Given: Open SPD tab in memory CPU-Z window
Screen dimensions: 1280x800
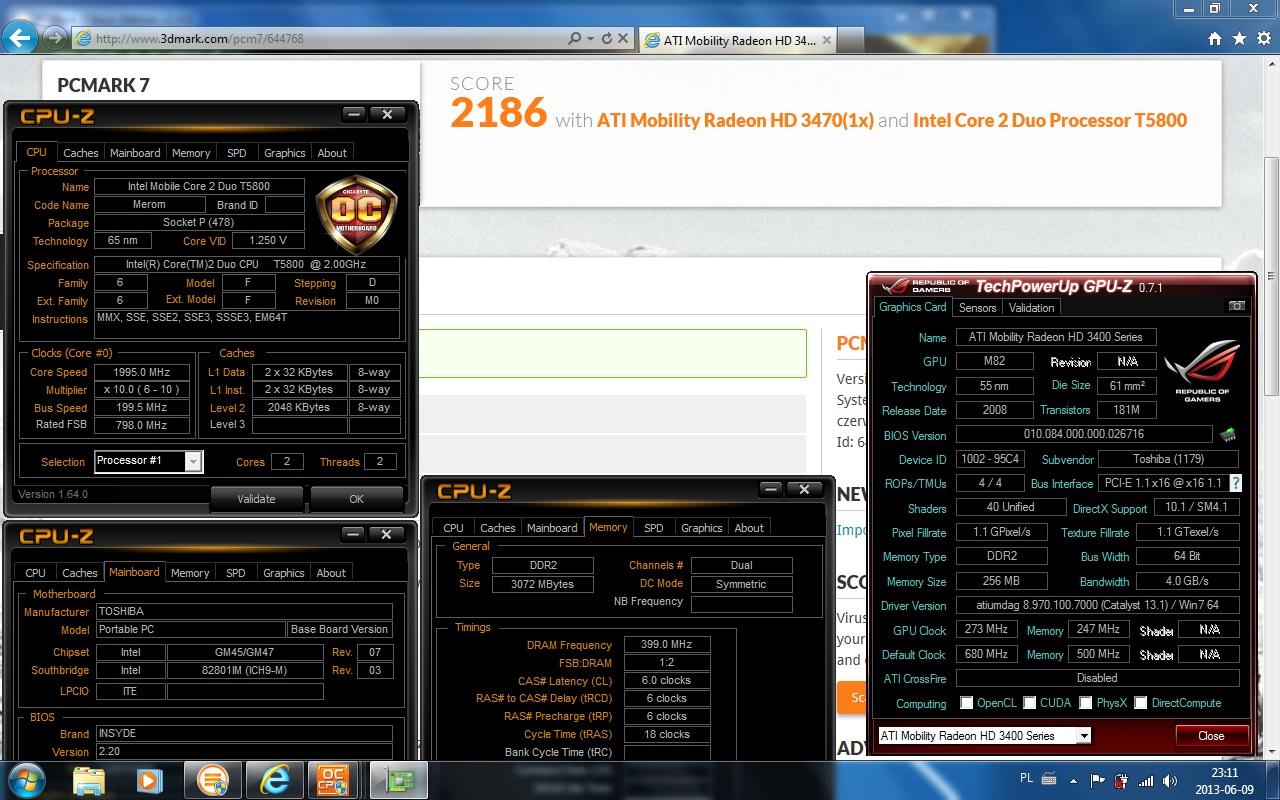Looking at the screenshot, I should 653,528.
